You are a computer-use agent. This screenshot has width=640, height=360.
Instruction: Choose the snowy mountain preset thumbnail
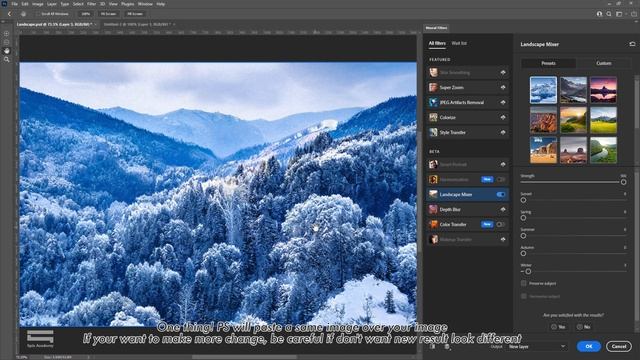coord(543,90)
